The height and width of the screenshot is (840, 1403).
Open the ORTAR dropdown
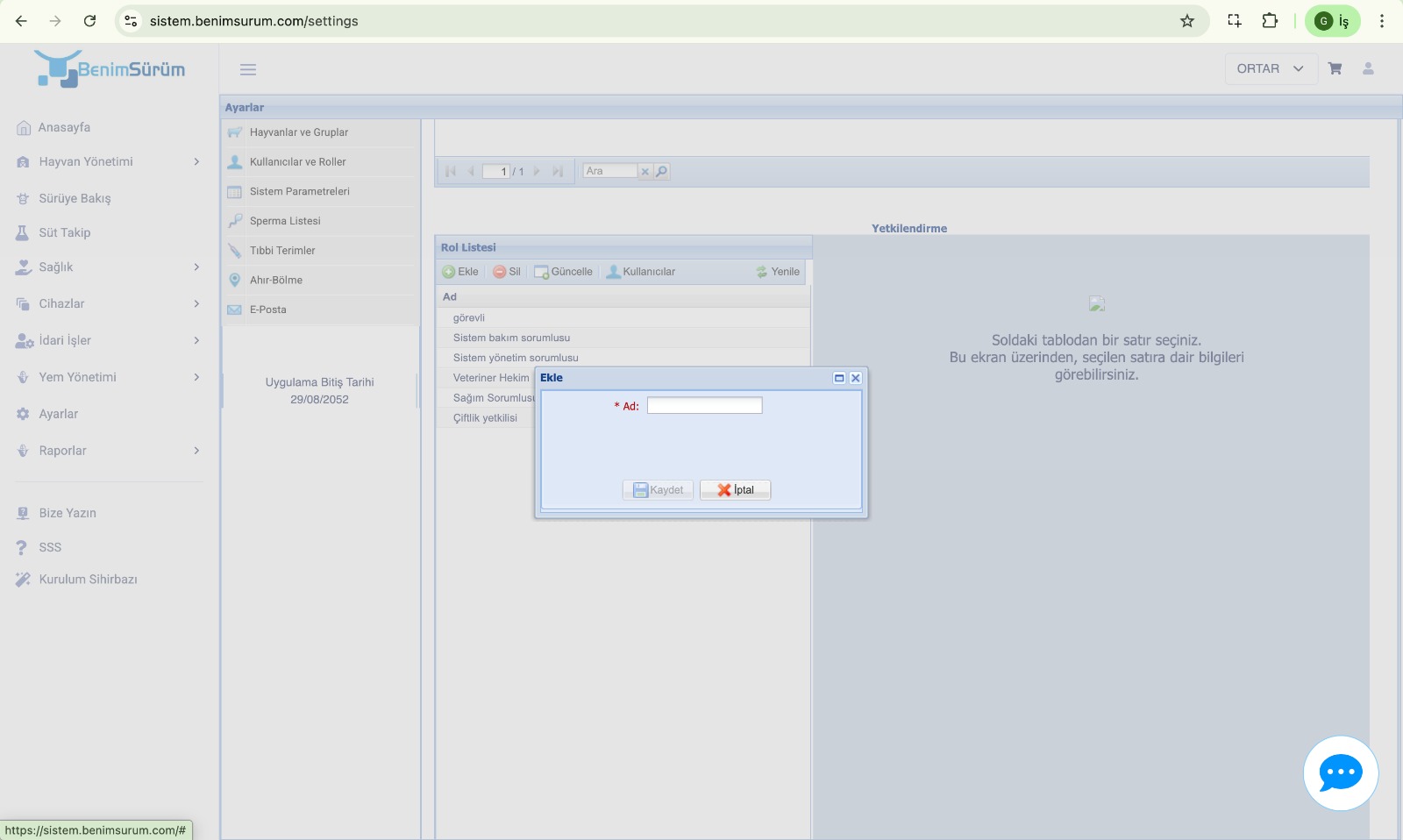tap(1270, 68)
